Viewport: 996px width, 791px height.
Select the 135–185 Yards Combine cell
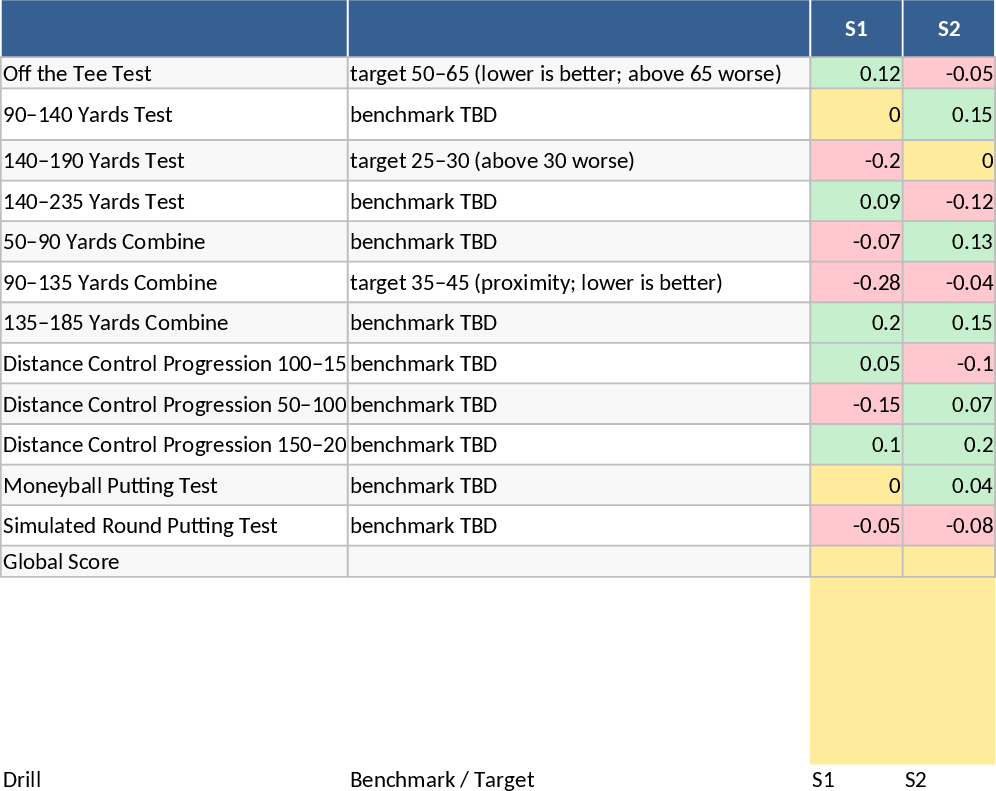pos(174,323)
